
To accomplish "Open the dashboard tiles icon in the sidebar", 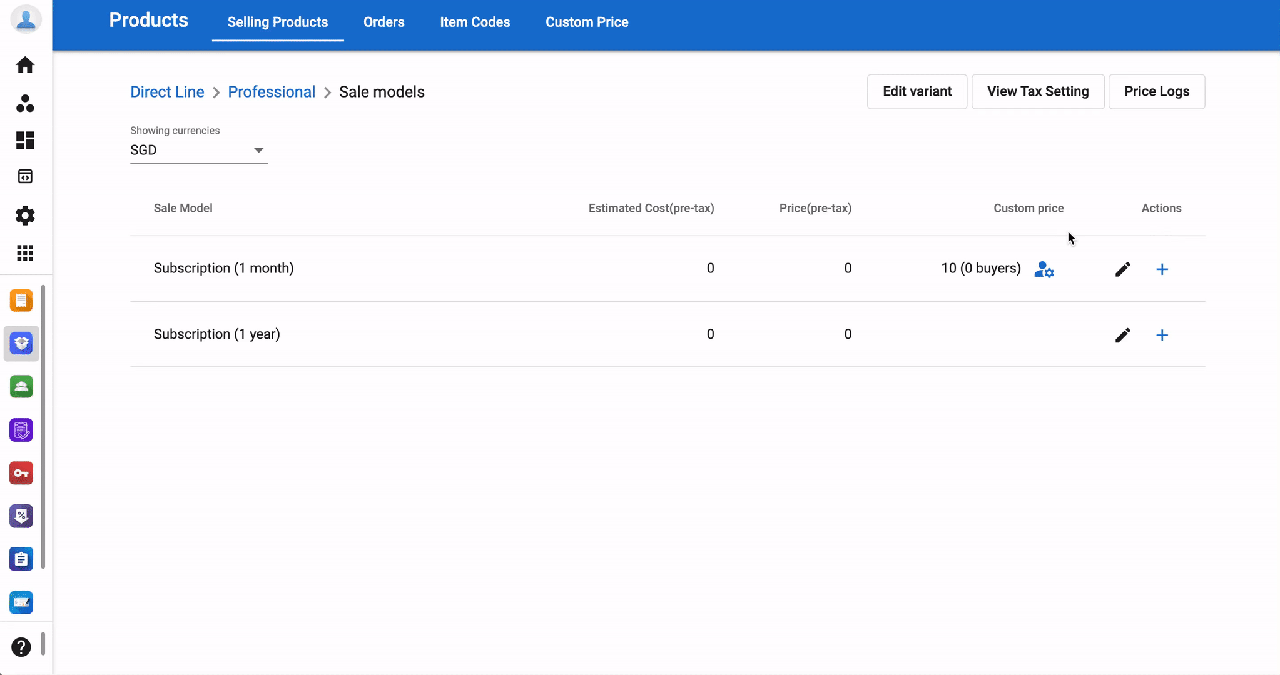I will [x=25, y=140].
